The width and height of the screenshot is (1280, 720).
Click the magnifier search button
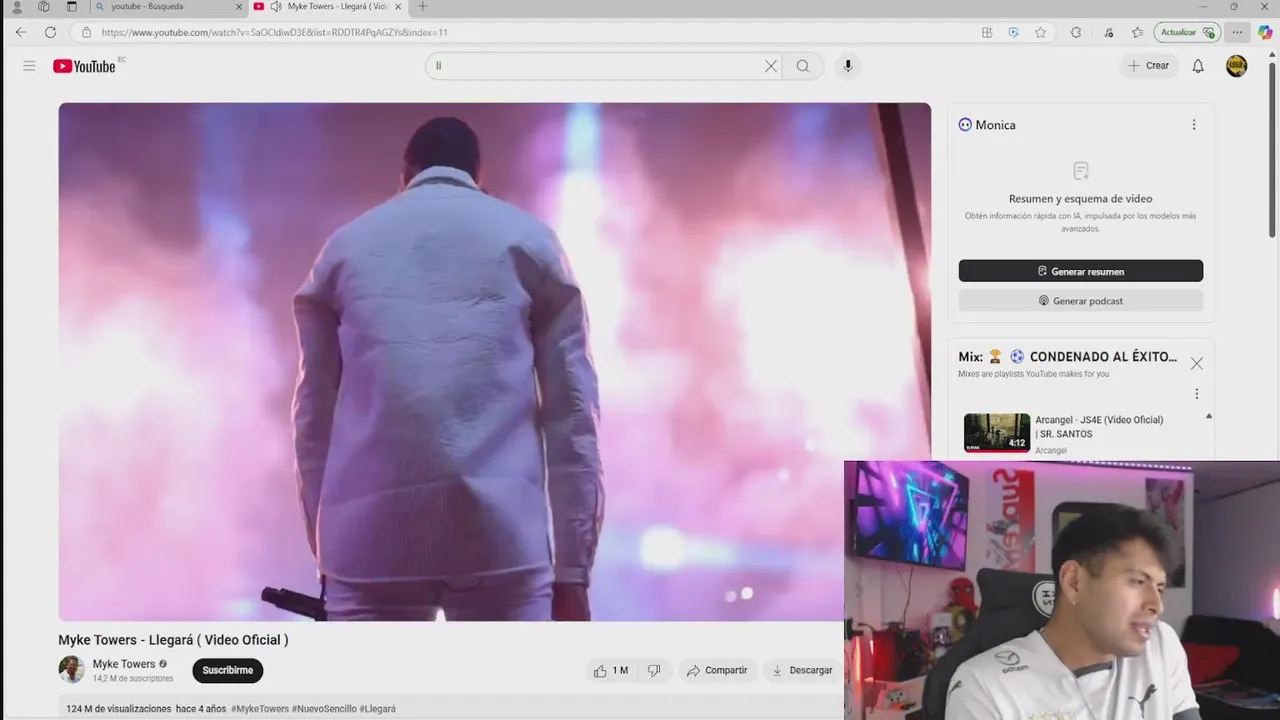[803, 66]
